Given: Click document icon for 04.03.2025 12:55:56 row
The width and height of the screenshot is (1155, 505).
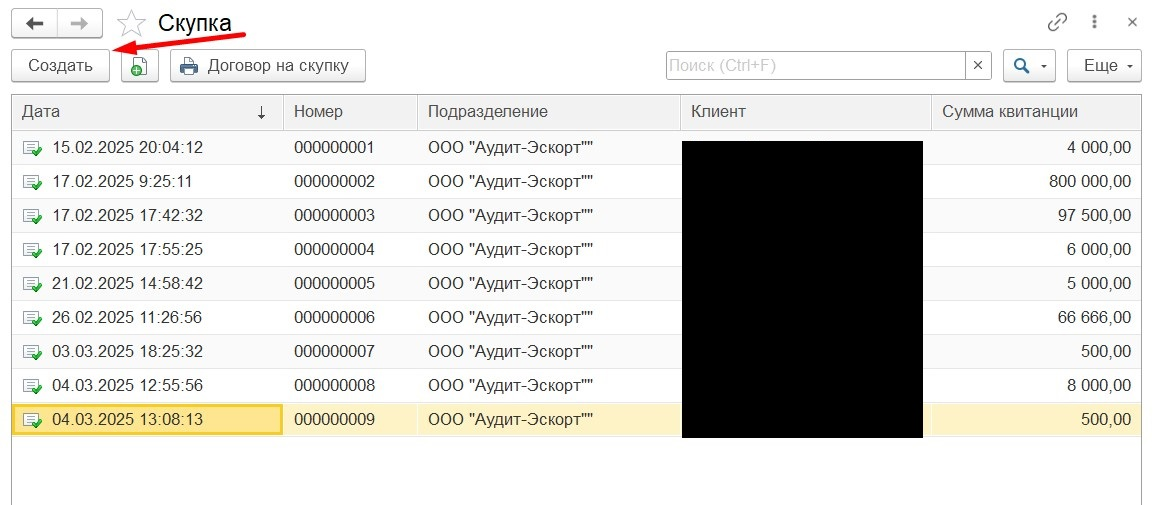Looking at the screenshot, I should click(x=32, y=386).
